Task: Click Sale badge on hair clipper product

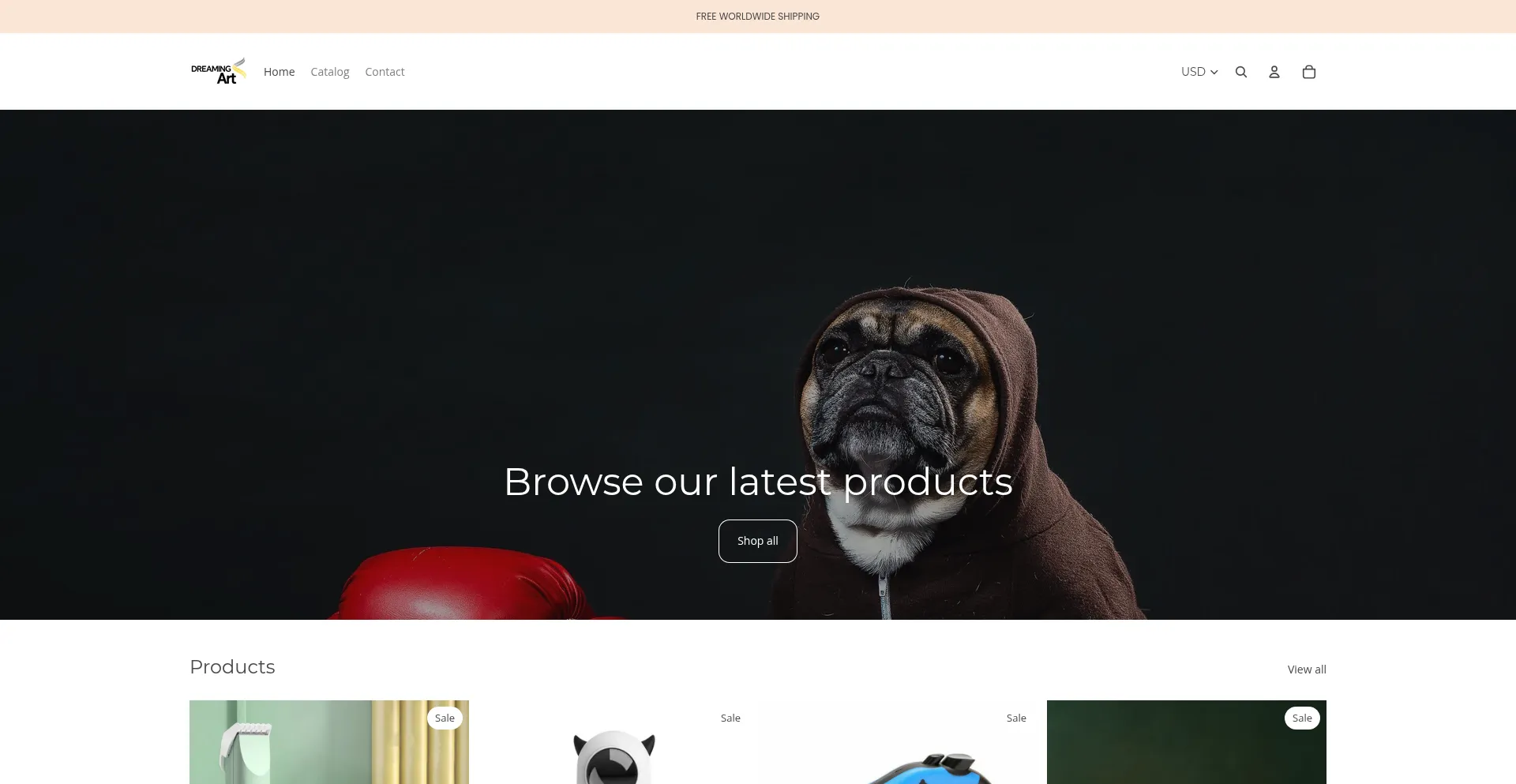Action: point(445,718)
